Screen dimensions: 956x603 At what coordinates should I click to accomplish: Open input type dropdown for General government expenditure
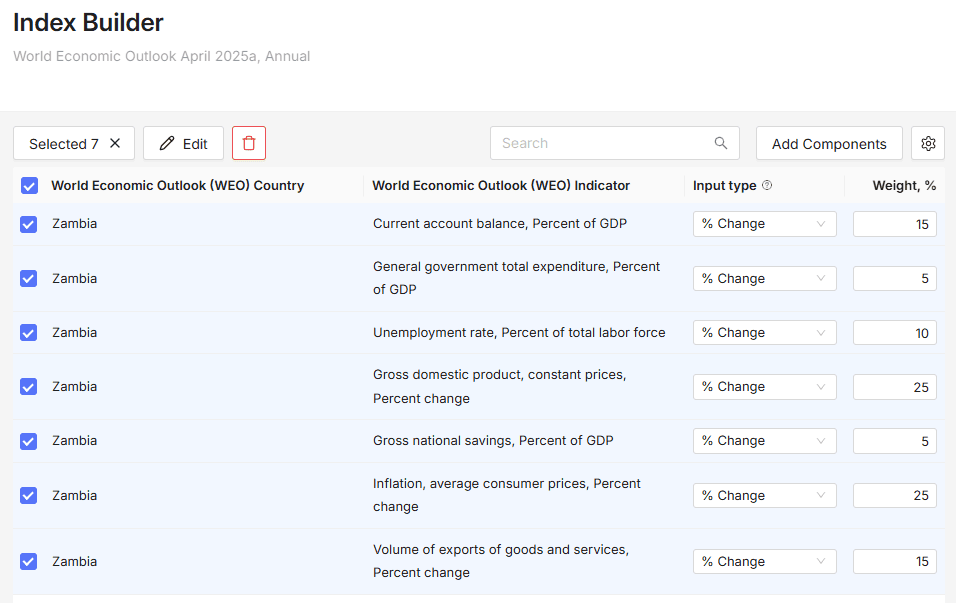(x=765, y=279)
